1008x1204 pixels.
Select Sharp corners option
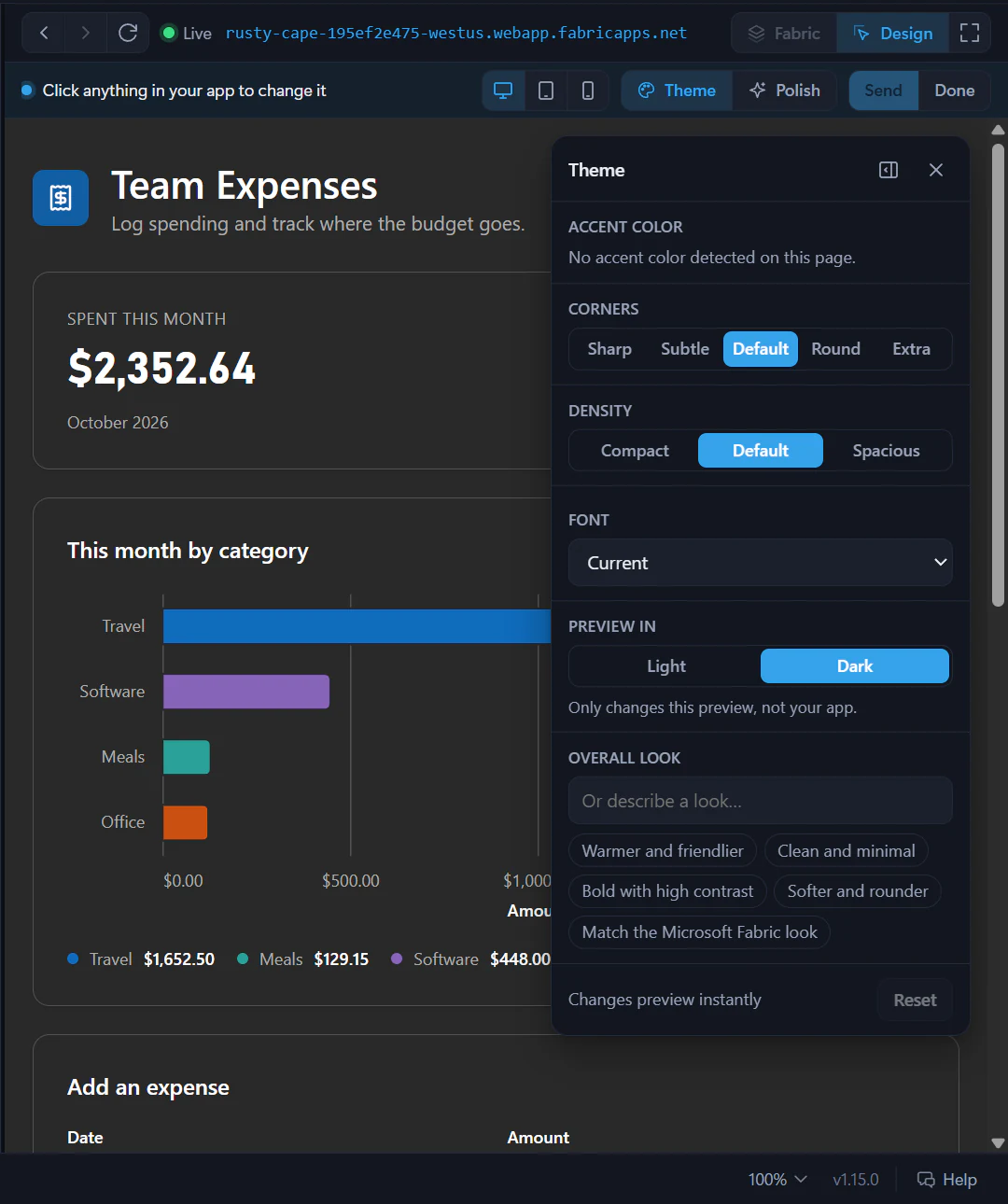pyautogui.click(x=609, y=349)
